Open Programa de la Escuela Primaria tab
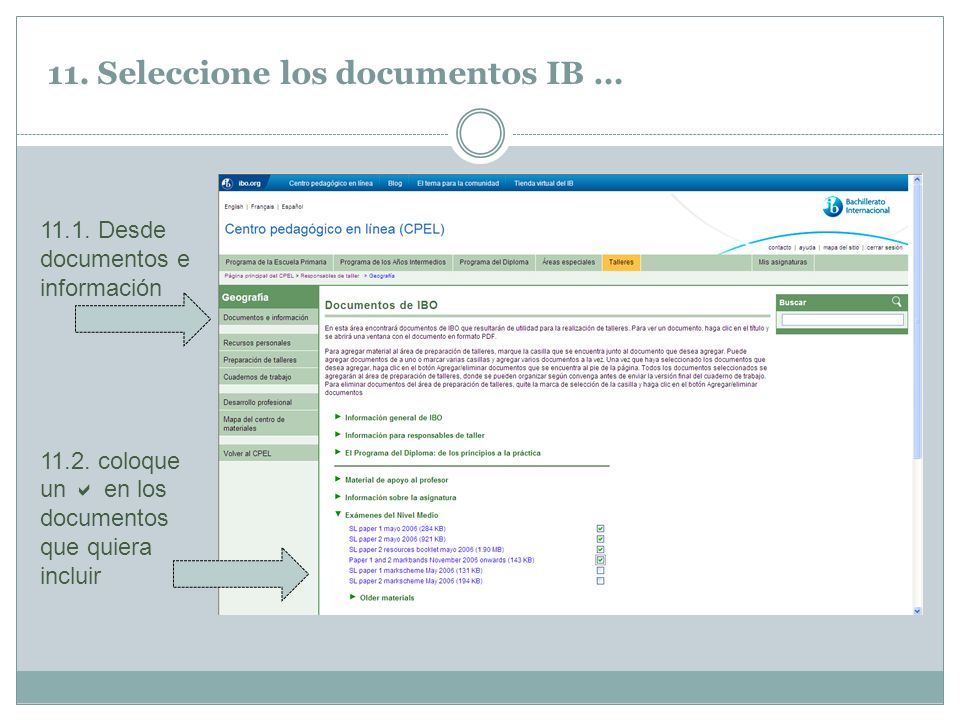The width and height of the screenshot is (960, 720). coord(276,262)
